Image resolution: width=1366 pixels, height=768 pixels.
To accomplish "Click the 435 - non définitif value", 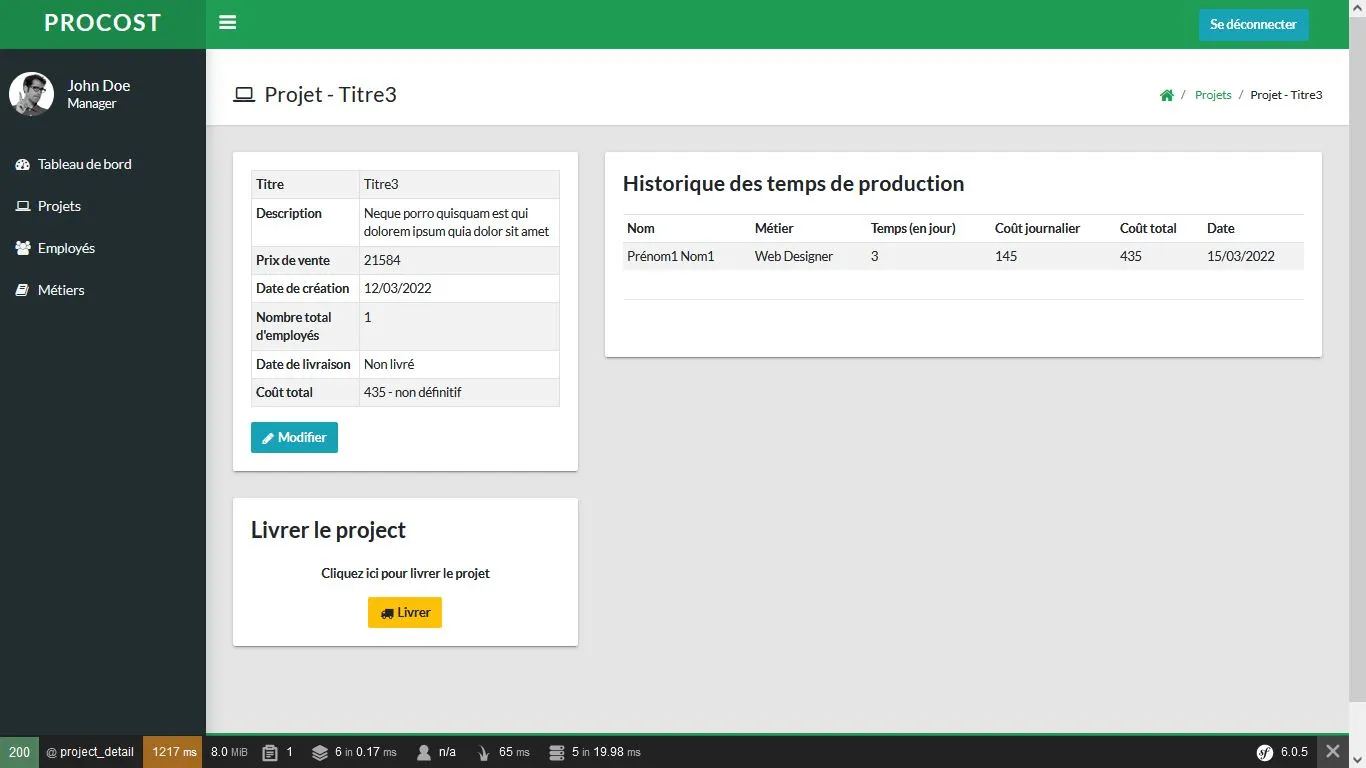I will click(412, 392).
